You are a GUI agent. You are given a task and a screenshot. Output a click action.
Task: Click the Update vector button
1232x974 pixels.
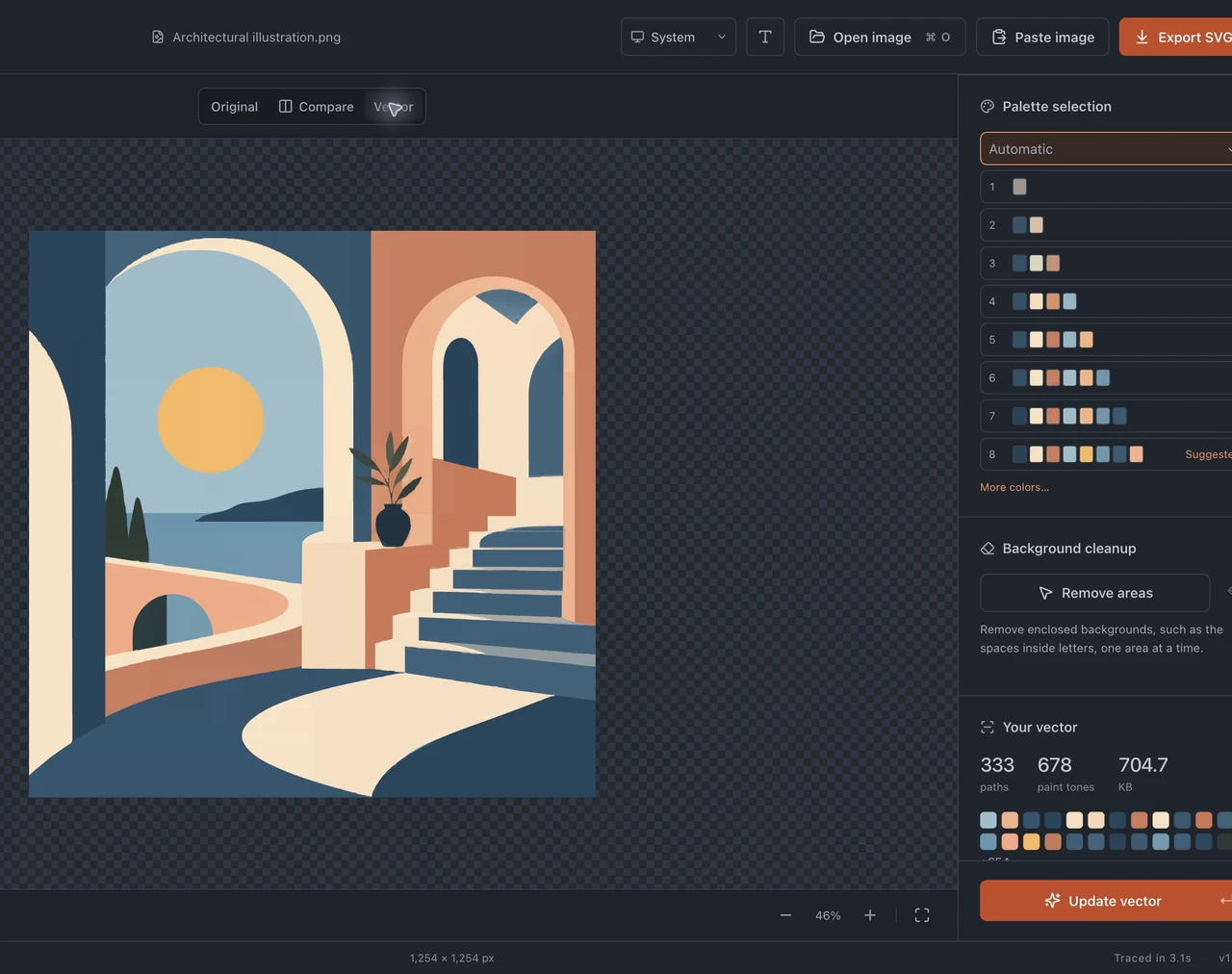coord(1106,901)
